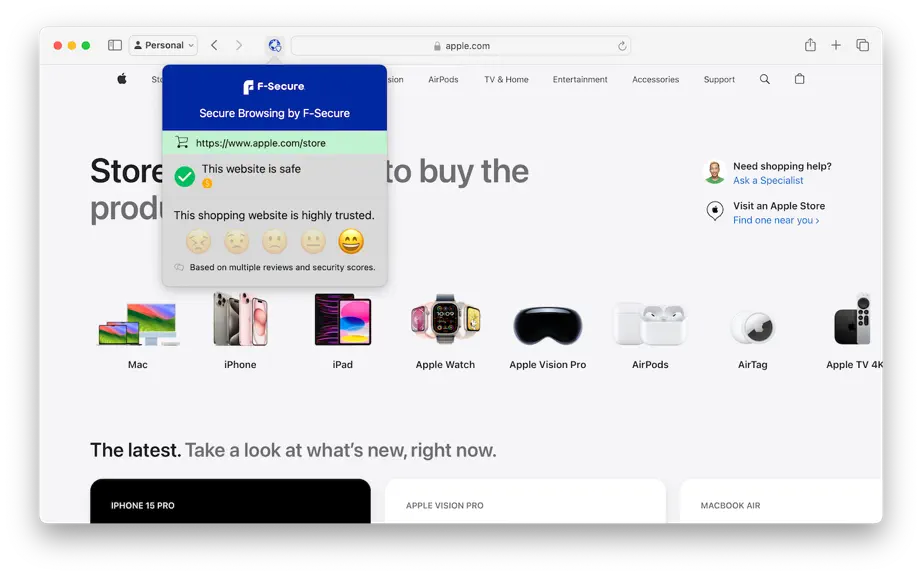Viewport: 922px width, 576px height.
Task: Go back with the back arrow
Action: [214, 45]
